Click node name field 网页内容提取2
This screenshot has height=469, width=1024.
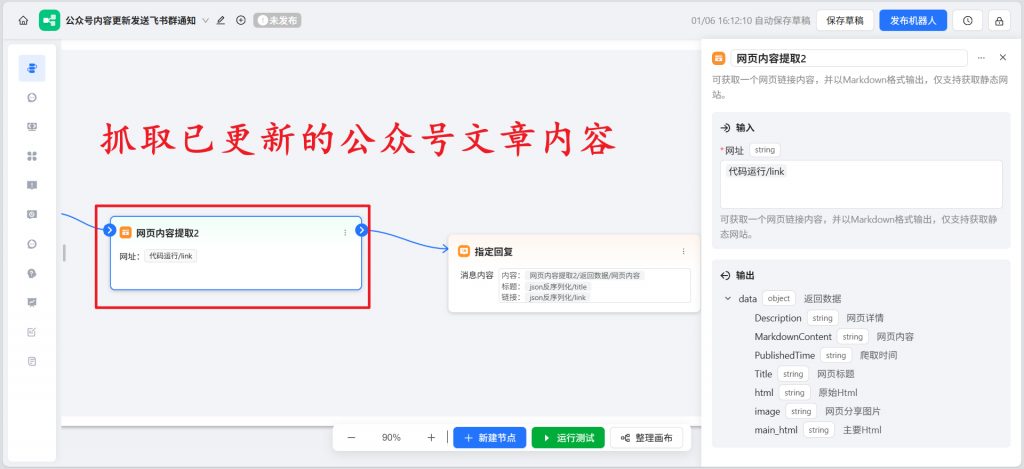(848, 58)
